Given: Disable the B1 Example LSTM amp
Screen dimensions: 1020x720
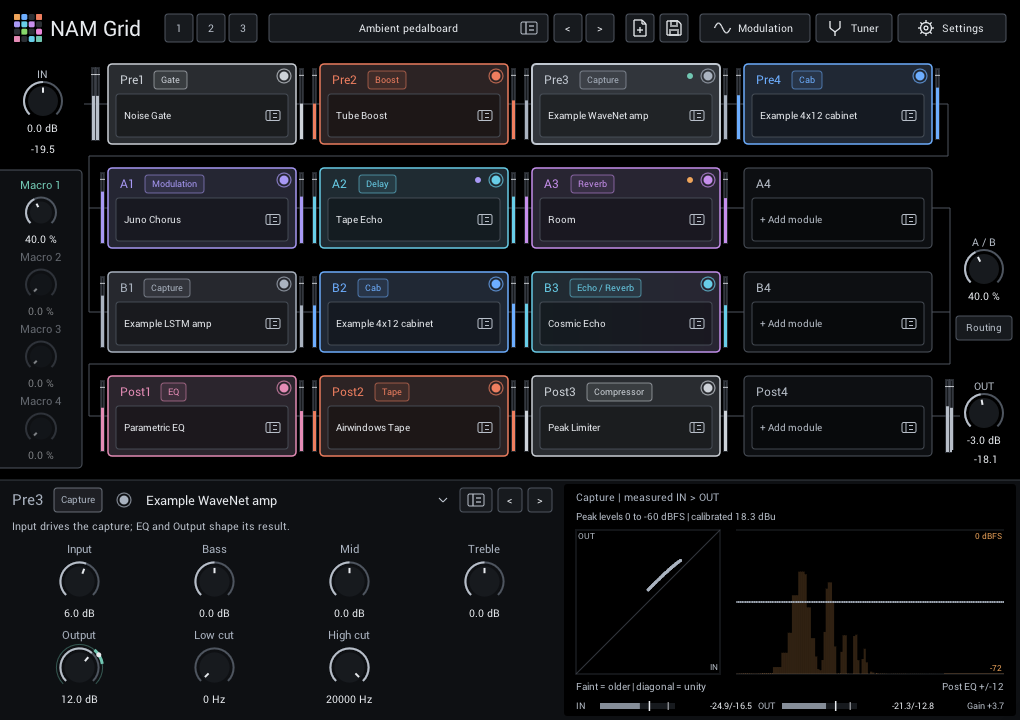Looking at the screenshot, I should pos(284,284).
